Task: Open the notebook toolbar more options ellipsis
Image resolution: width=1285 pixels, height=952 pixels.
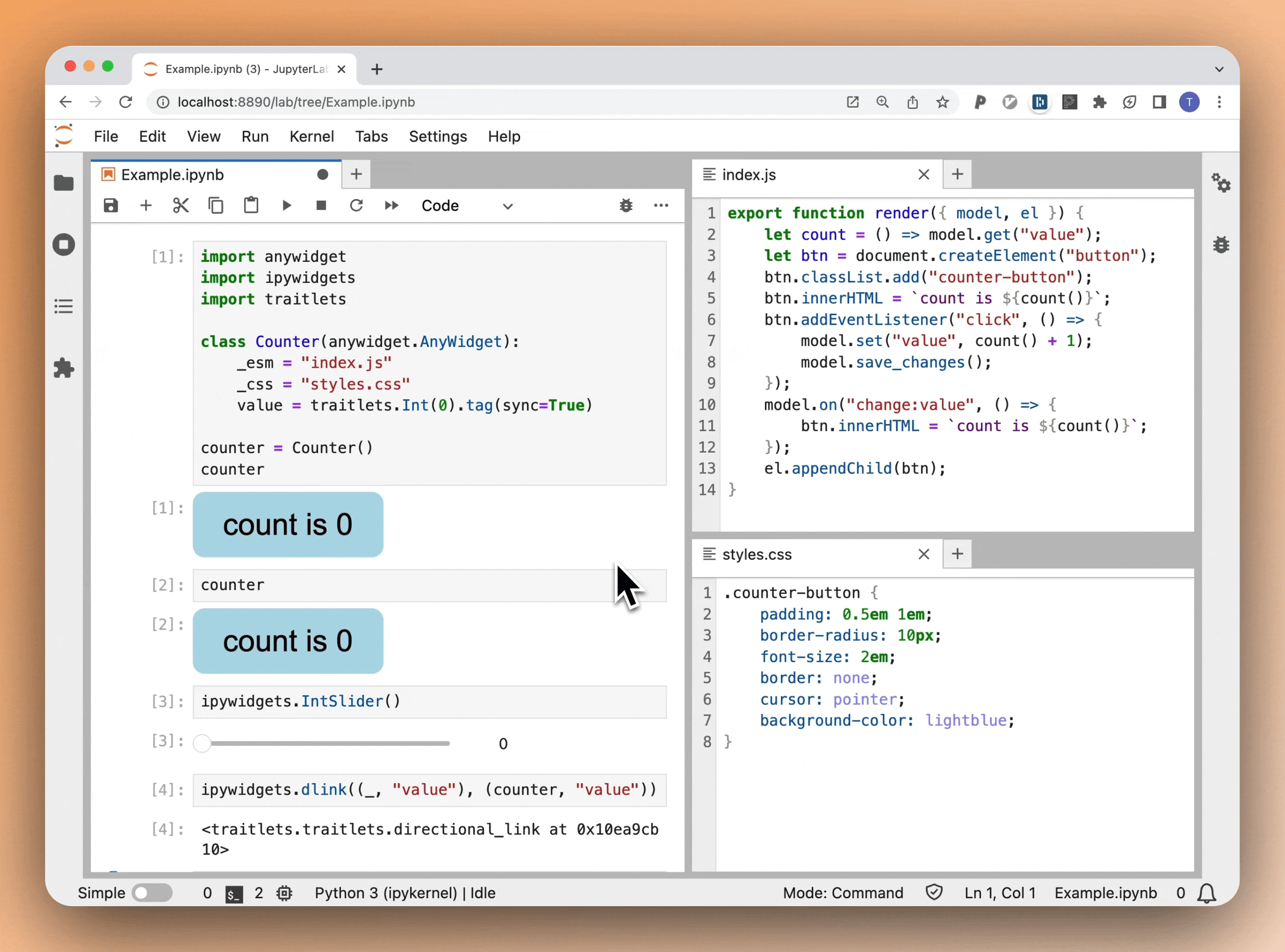Action: pyautogui.click(x=661, y=206)
